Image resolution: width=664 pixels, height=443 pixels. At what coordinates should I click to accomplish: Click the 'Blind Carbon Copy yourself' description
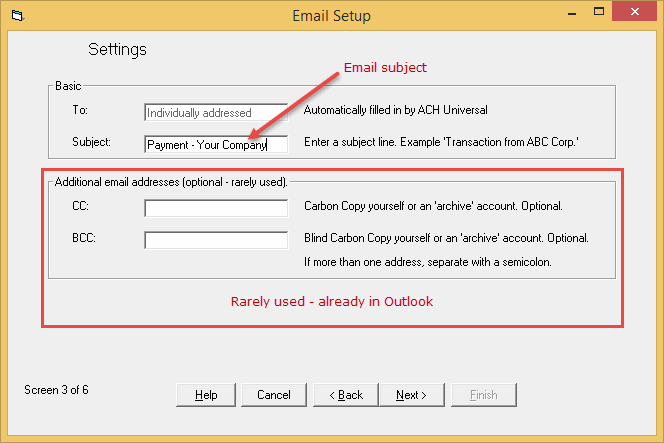[446, 238]
